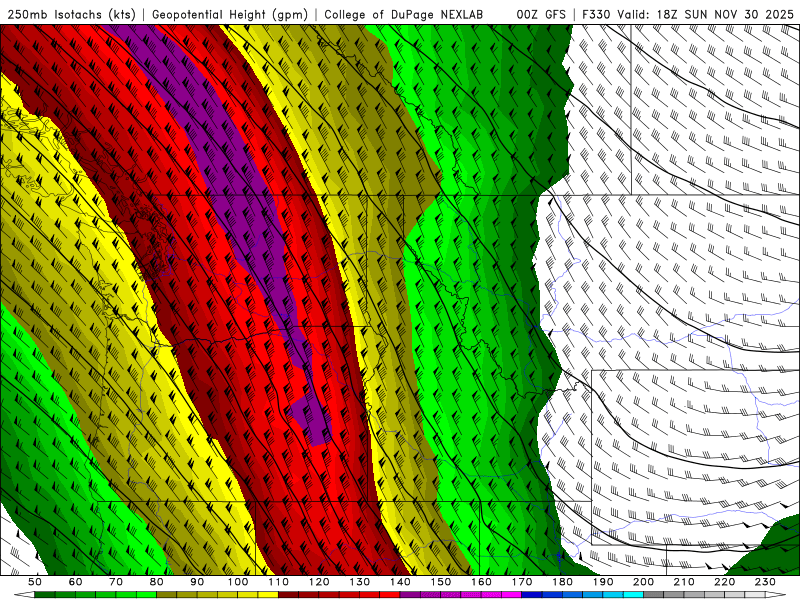
Task: Select the brightest lime green swatch in color bar
Action: pos(146,594)
